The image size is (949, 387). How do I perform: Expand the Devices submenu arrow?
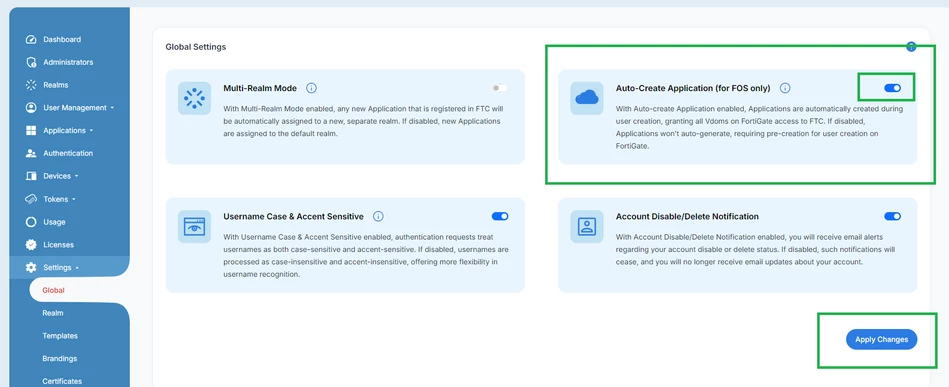pyautogui.click(x=76, y=176)
